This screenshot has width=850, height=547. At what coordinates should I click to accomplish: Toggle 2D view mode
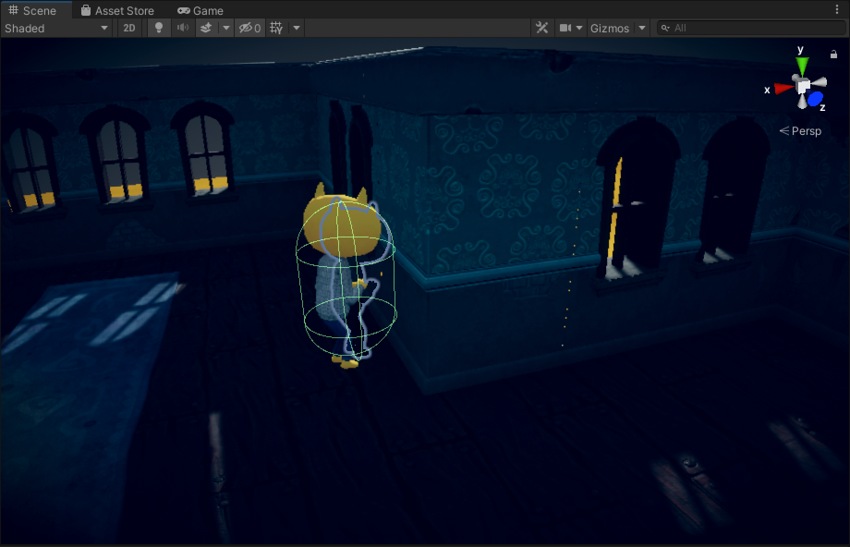[x=129, y=28]
